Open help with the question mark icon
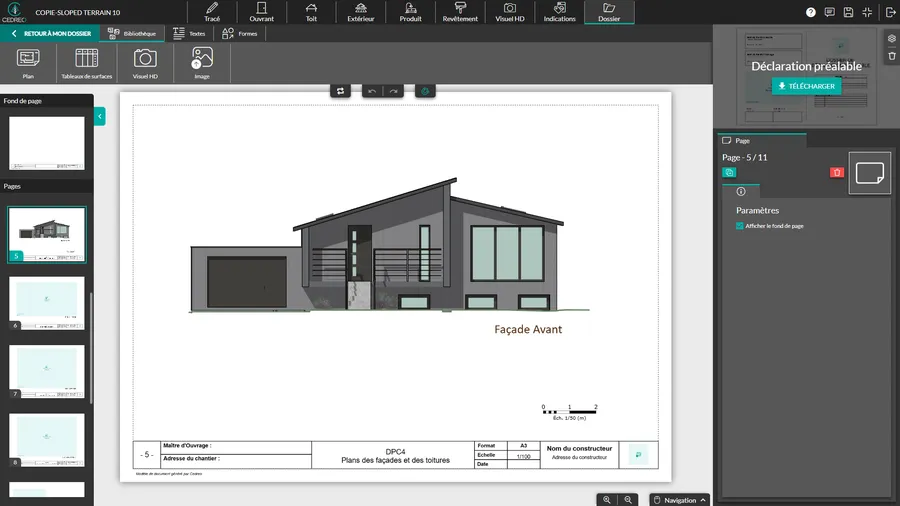This screenshot has width=900, height=506. point(810,12)
